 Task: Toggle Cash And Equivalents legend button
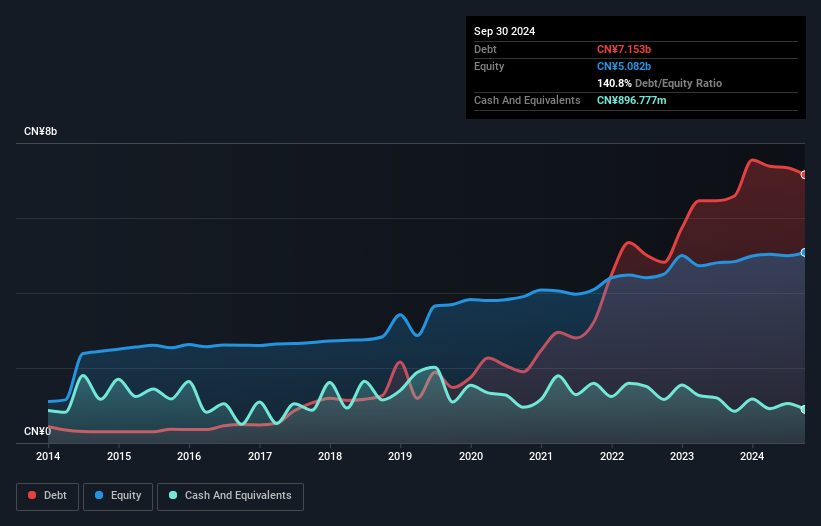point(230,496)
